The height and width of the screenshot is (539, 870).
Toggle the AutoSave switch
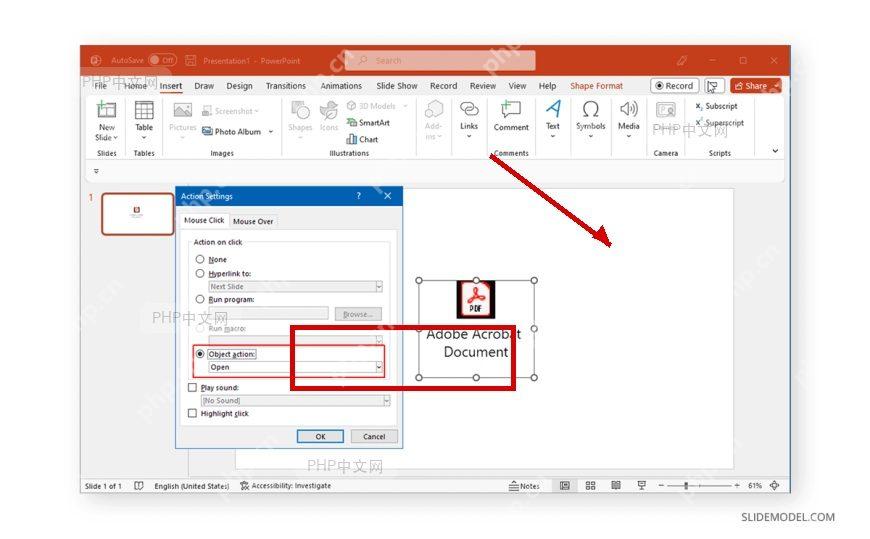[x=162, y=60]
